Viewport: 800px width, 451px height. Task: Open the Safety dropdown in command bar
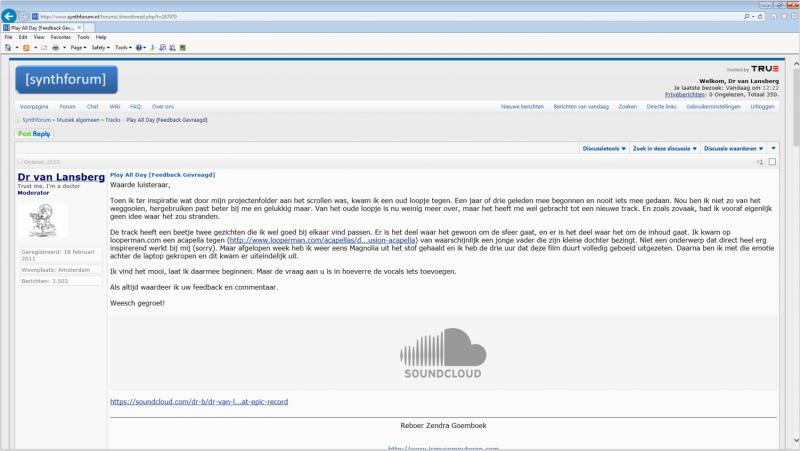point(101,47)
